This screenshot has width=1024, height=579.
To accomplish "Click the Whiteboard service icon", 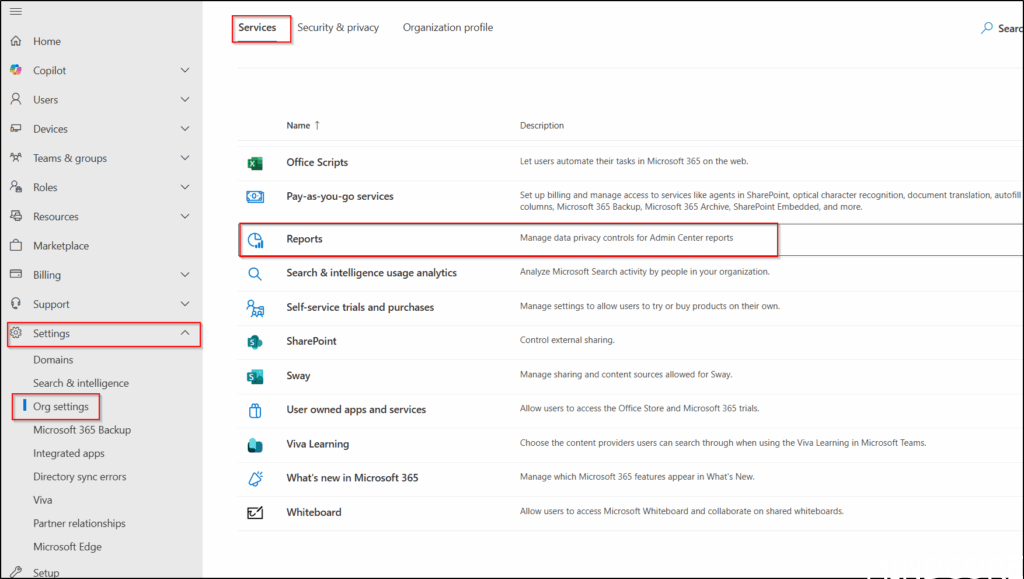I will (255, 512).
